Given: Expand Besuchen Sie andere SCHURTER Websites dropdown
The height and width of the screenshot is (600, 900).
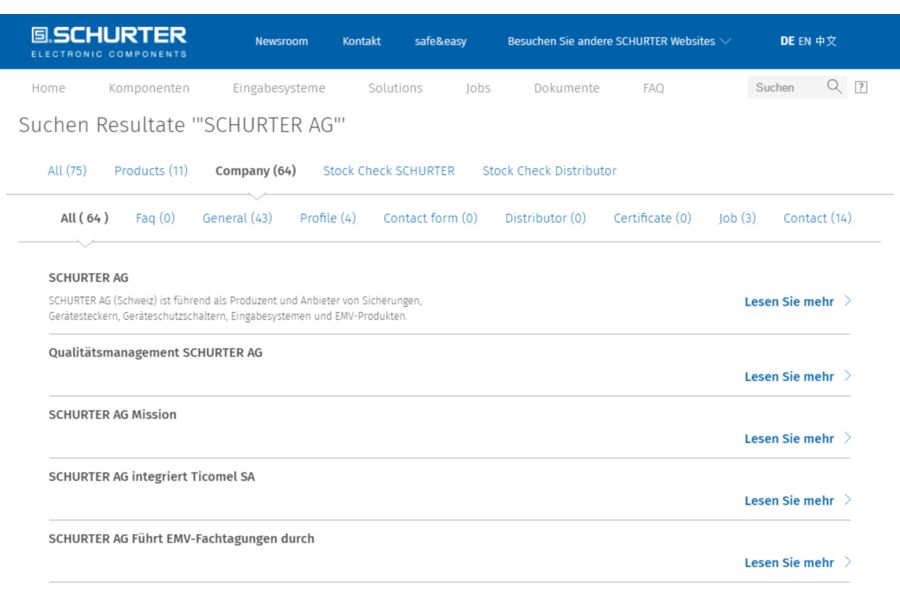Looking at the screenshot, I should coord(619,41).
